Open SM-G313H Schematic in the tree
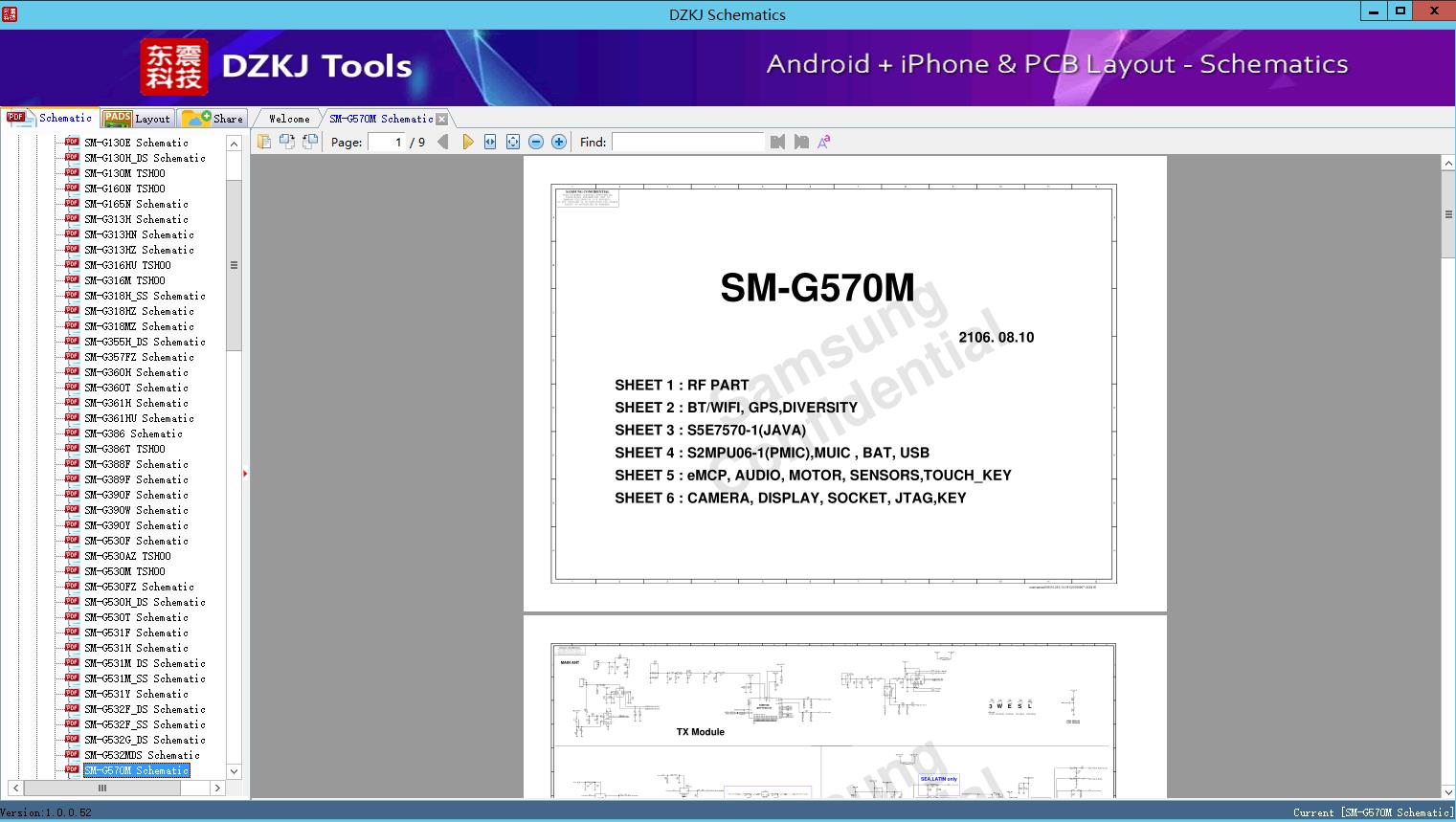This screenshot has height=822, width=1456. point(136,219)
